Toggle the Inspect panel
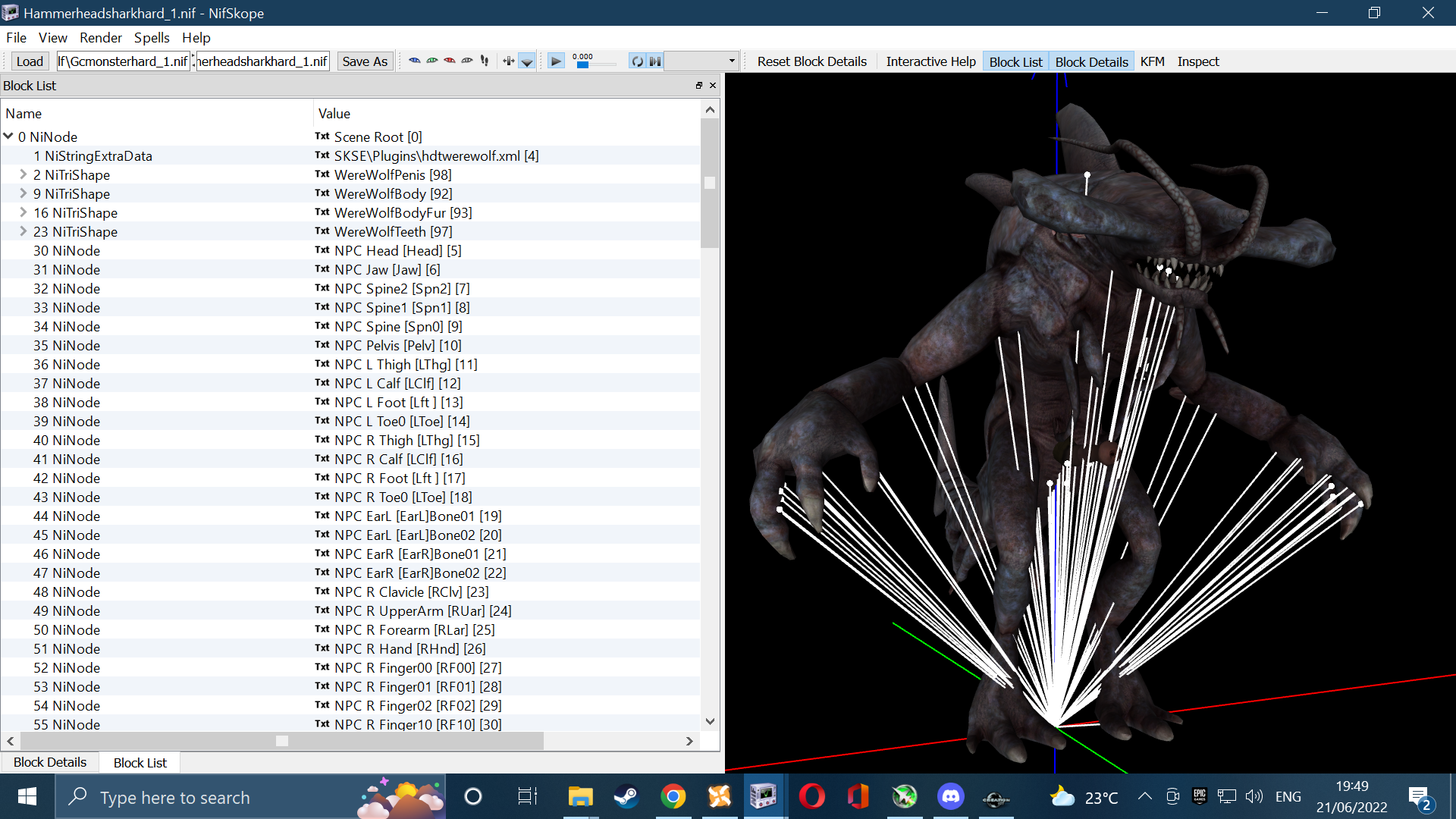The image size is (1456, 819). pos(1198,61)
